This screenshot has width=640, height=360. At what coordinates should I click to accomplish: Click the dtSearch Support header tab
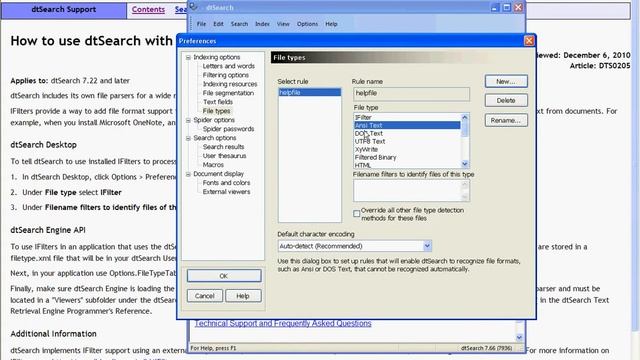pyautogui.click(x=64, y=10)
